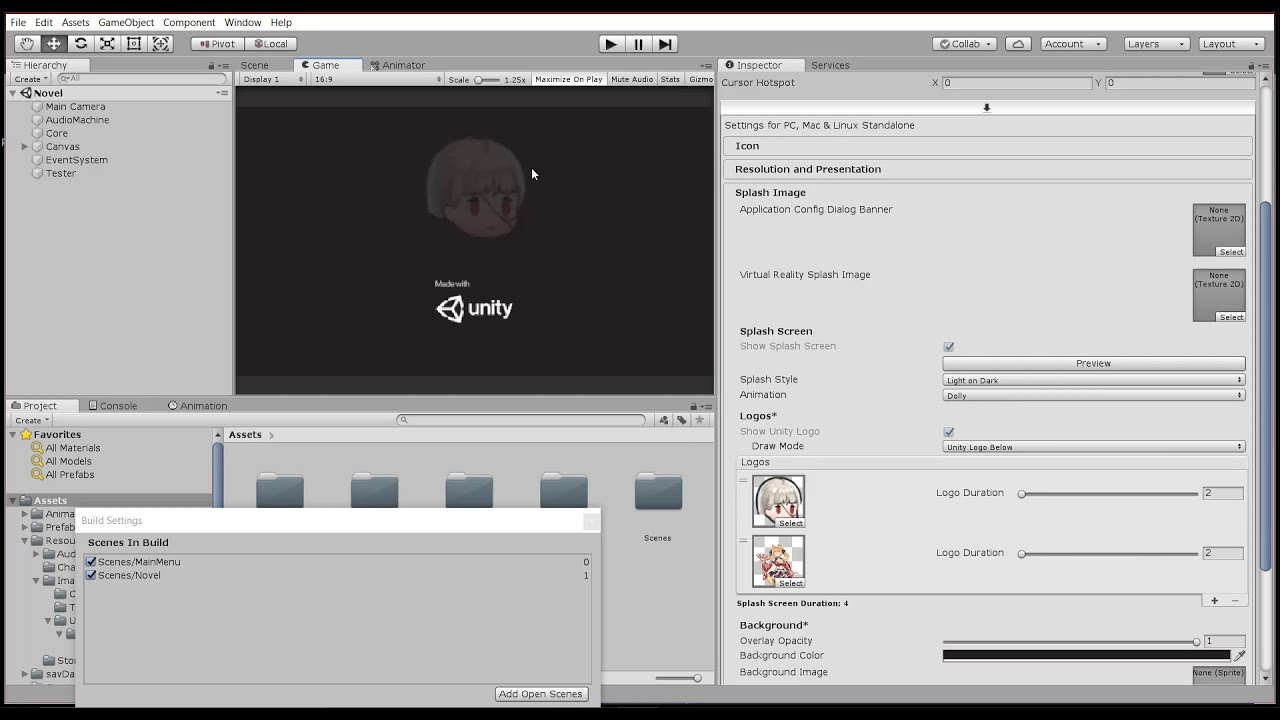Click Add Open Scenes button
Image resolution: width=1280 pixels, height=720 pixels.
[541, 694]
